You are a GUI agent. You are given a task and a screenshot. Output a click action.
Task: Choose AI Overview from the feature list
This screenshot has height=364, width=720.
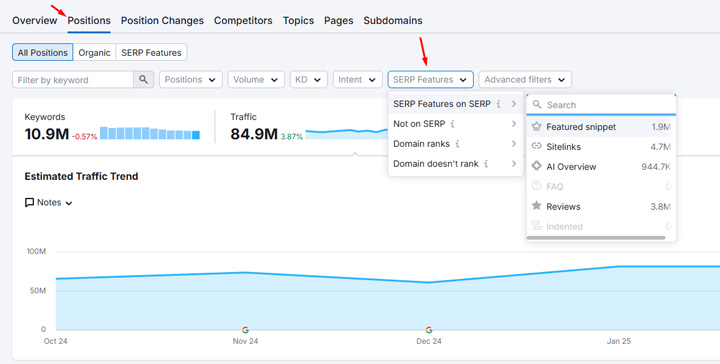[601, 167]
